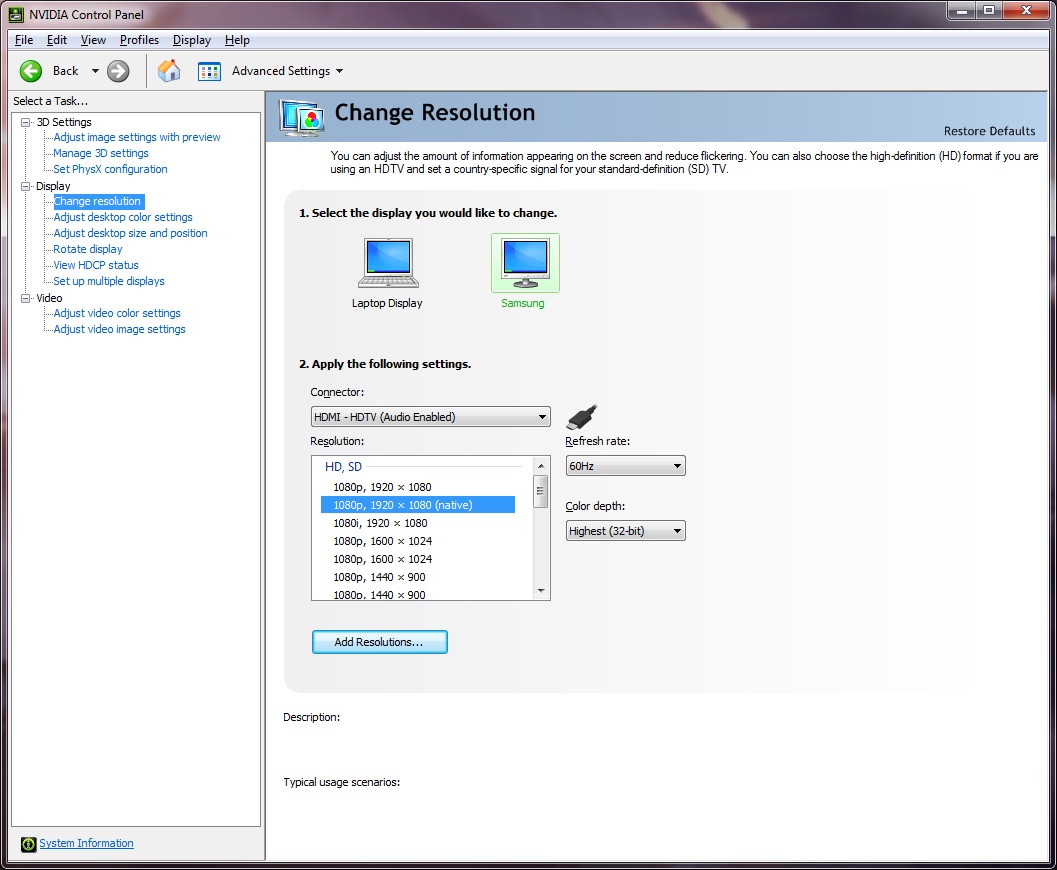The image size is (1057, 870).
Task: Open the Display menu
Action: (x=191, y=40)
